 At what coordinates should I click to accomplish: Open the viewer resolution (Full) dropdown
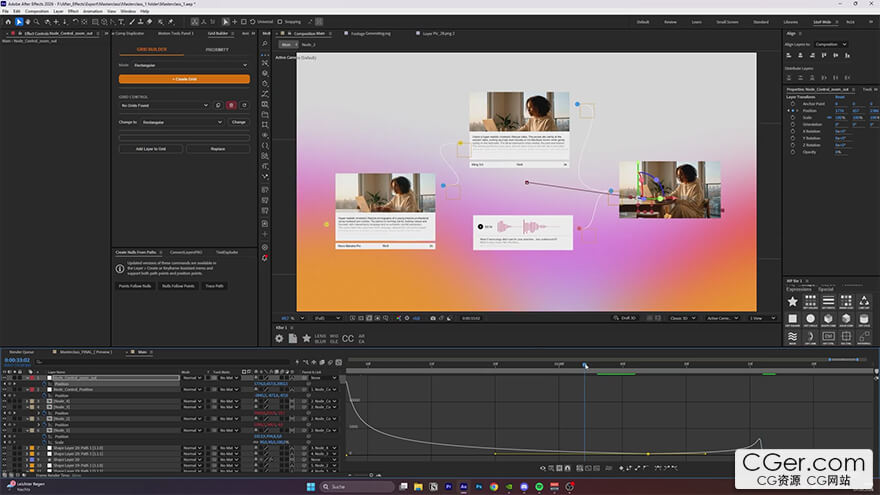pyautogui.click(x=327, y=318)
